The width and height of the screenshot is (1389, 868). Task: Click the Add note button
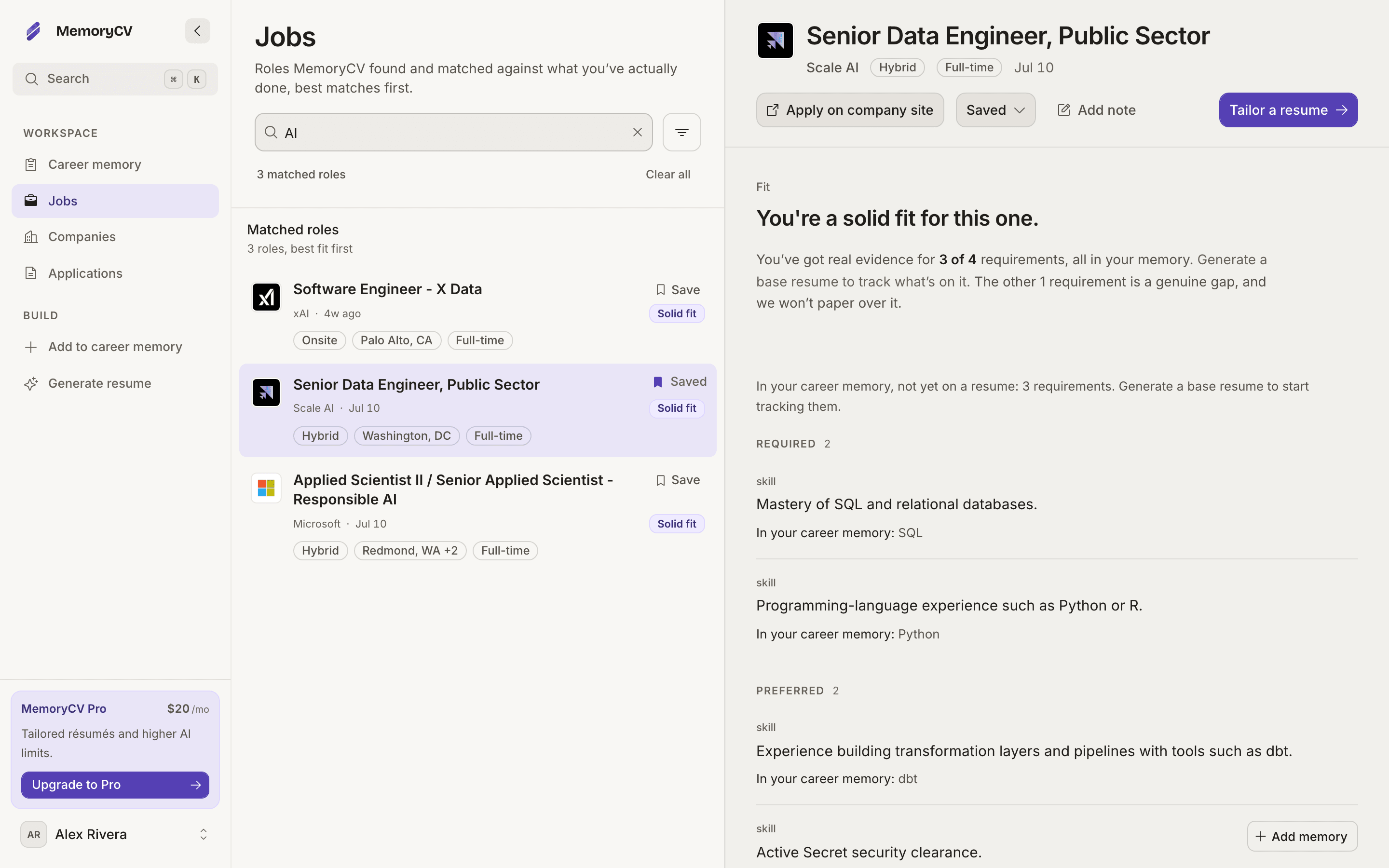[1096, 109]
